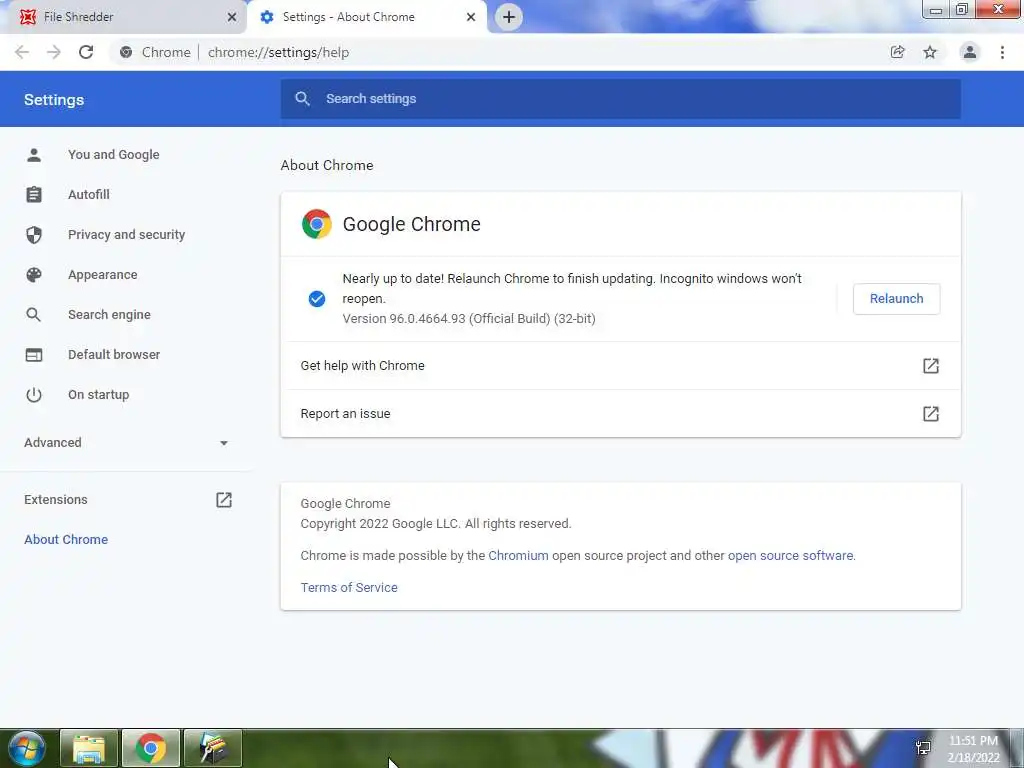Select Search engine section
This screenshot has height=768, width=1024.
click(109, 315)
